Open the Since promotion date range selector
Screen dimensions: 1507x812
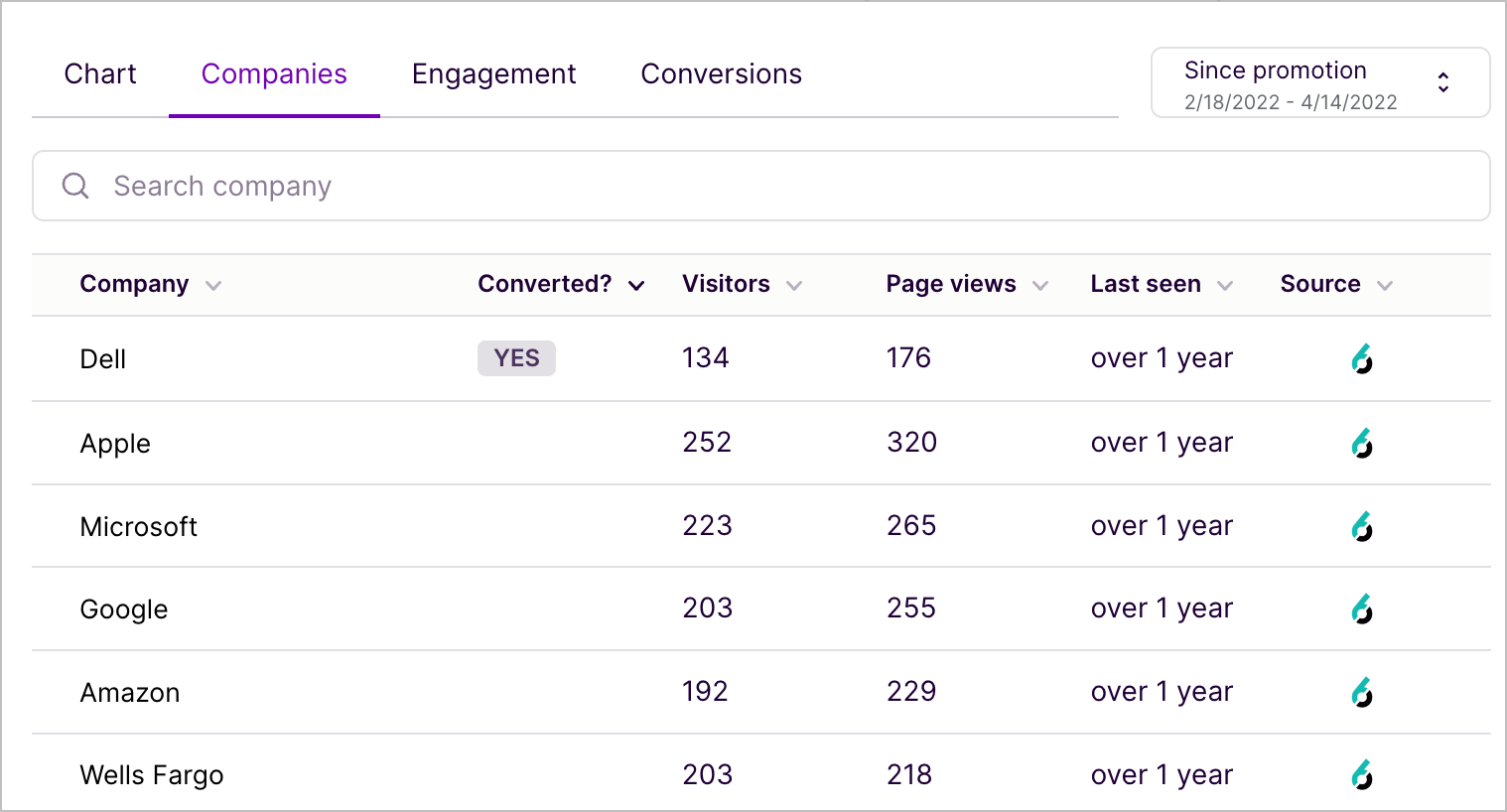point(1319,83)
